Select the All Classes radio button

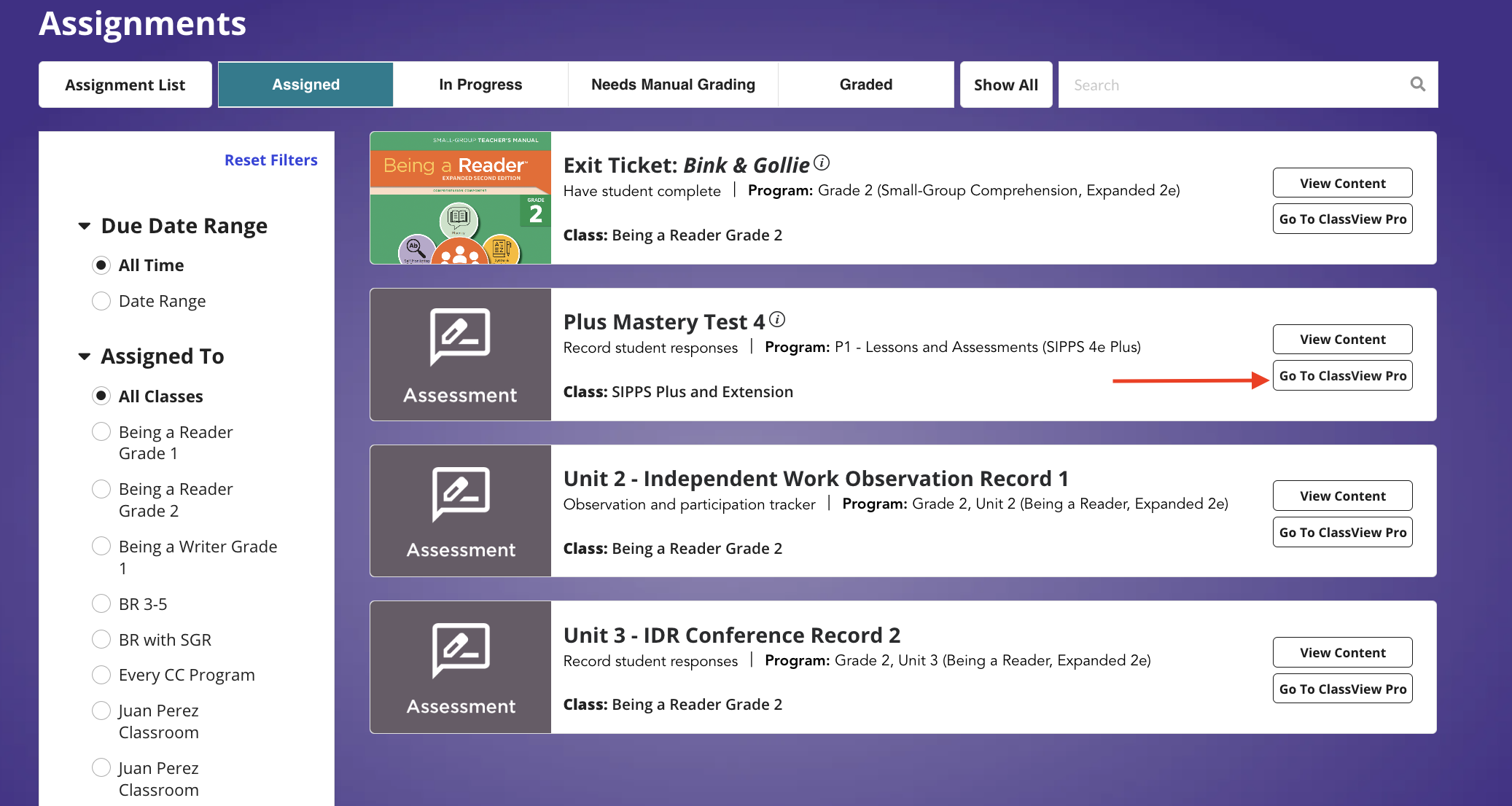(101, 396)
